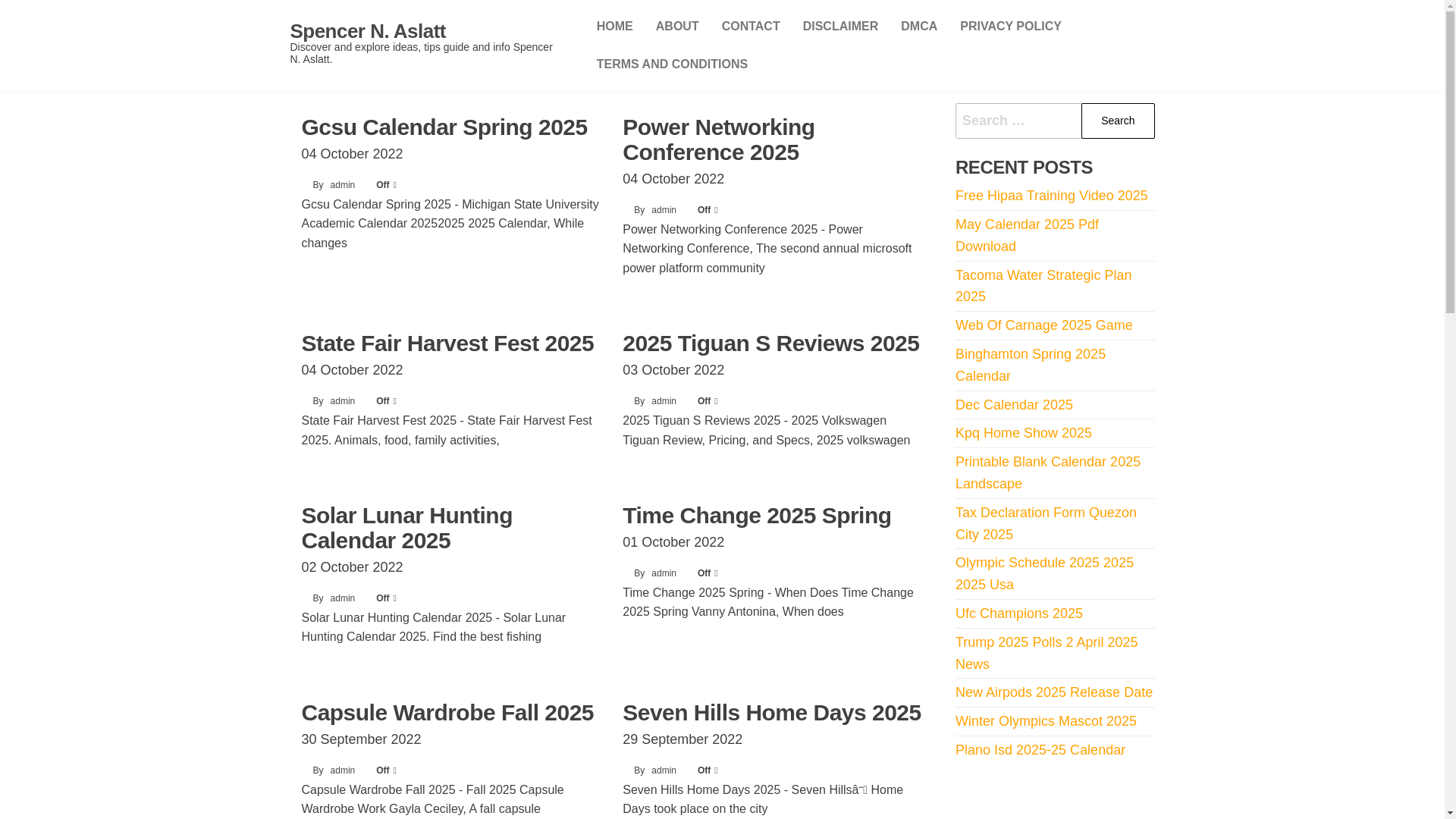Open post State Fair Harvest Fest 2025

[447, 344]
